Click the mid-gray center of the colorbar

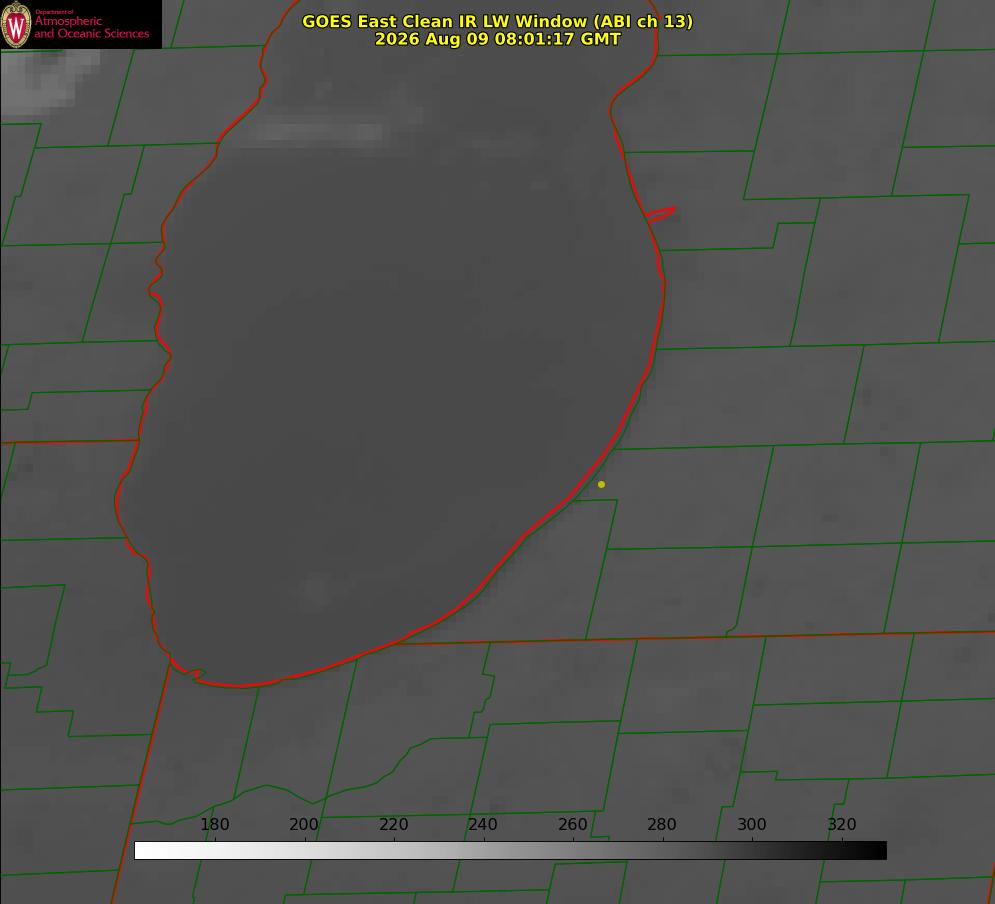[x=510, y=851]
